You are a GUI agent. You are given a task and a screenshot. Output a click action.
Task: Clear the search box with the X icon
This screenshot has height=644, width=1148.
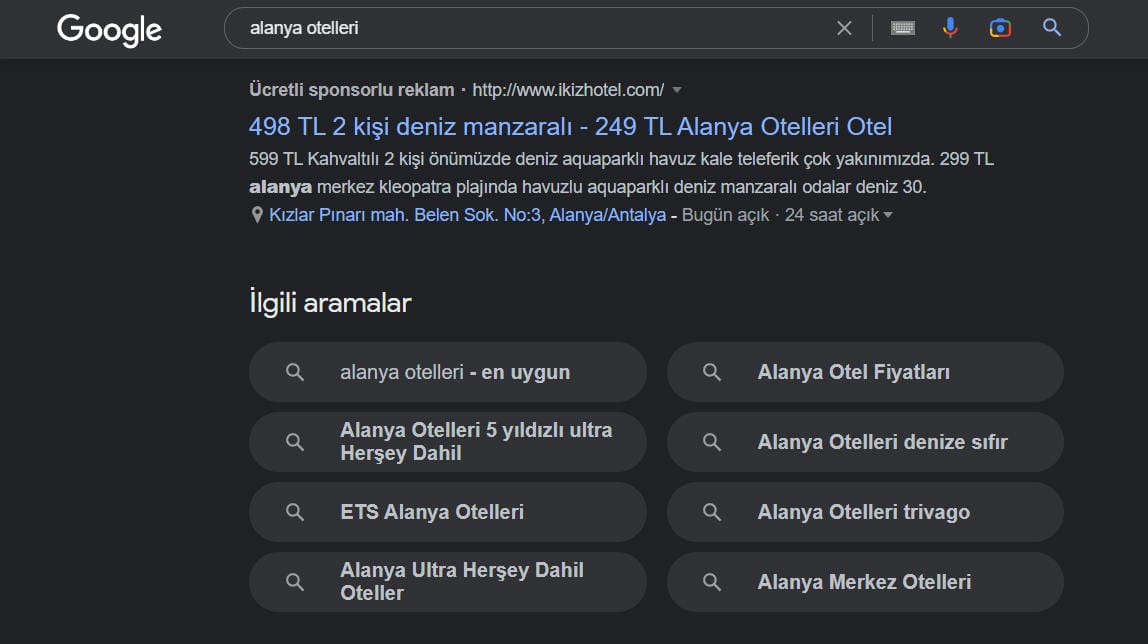[844, 28]
